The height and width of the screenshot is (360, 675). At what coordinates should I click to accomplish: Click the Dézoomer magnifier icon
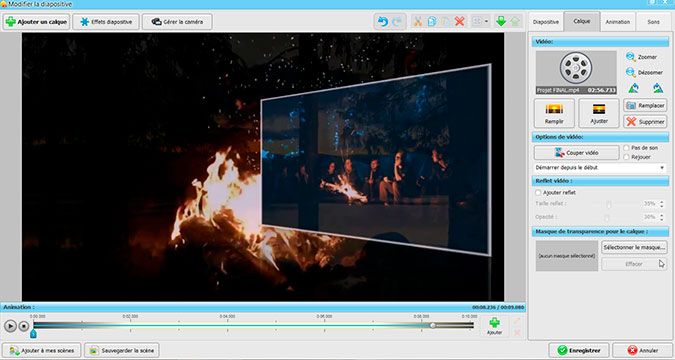point(631,72)
